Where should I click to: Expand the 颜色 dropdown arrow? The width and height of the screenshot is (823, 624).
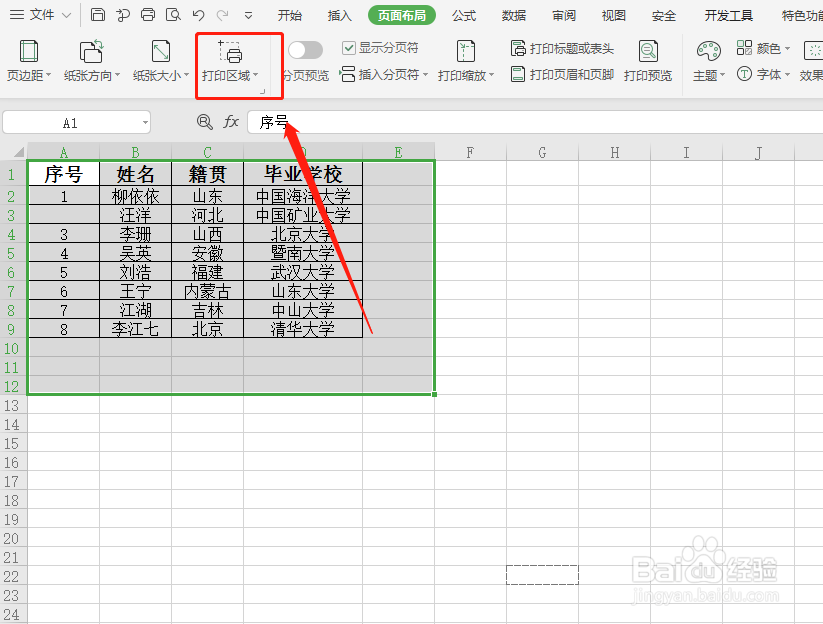pyautogui.click(x=787, y=49)
